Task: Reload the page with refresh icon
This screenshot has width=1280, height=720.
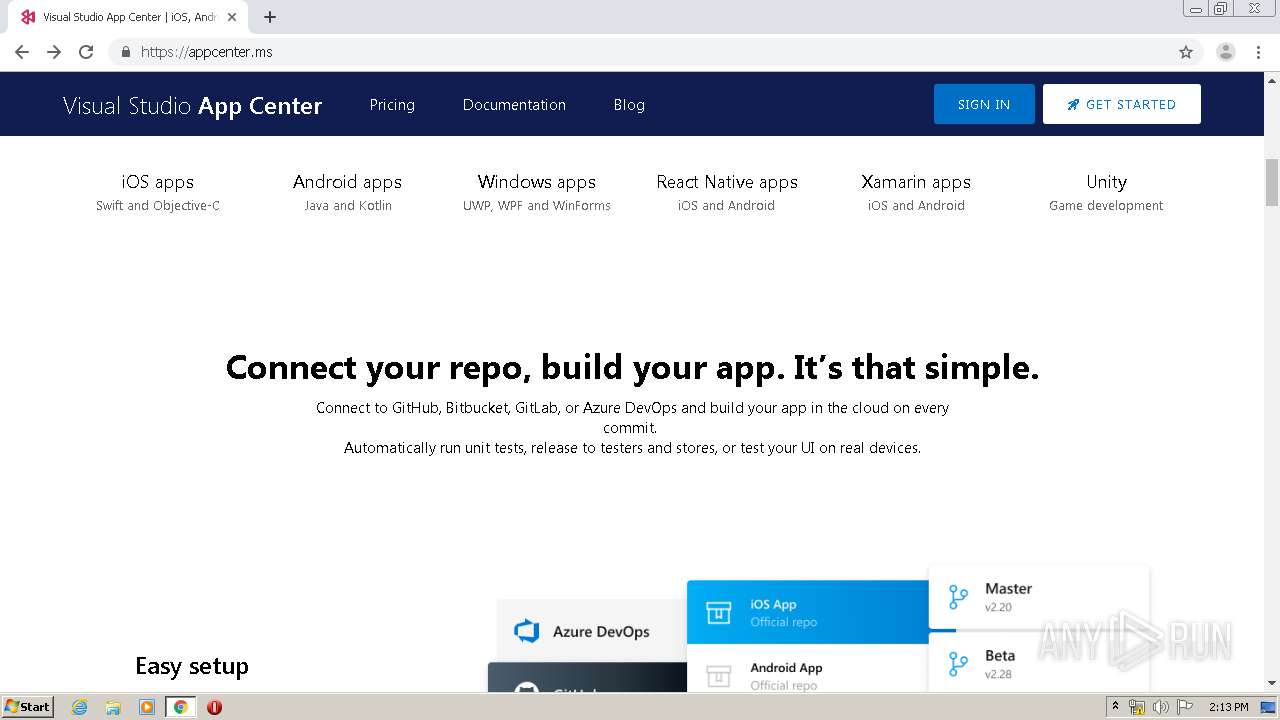Action: pos(86,52)
